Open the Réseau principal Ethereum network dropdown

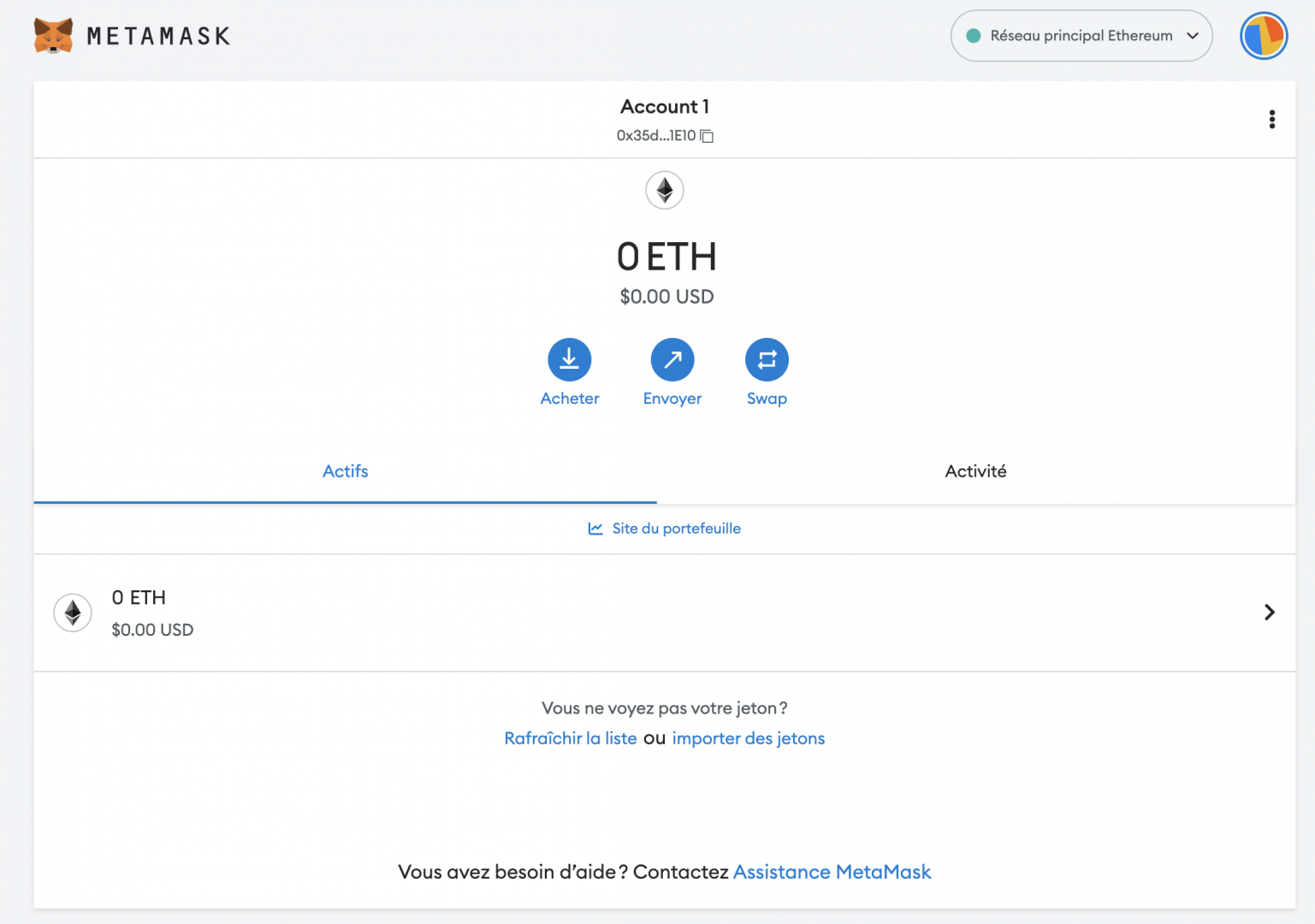(1081, 36)
